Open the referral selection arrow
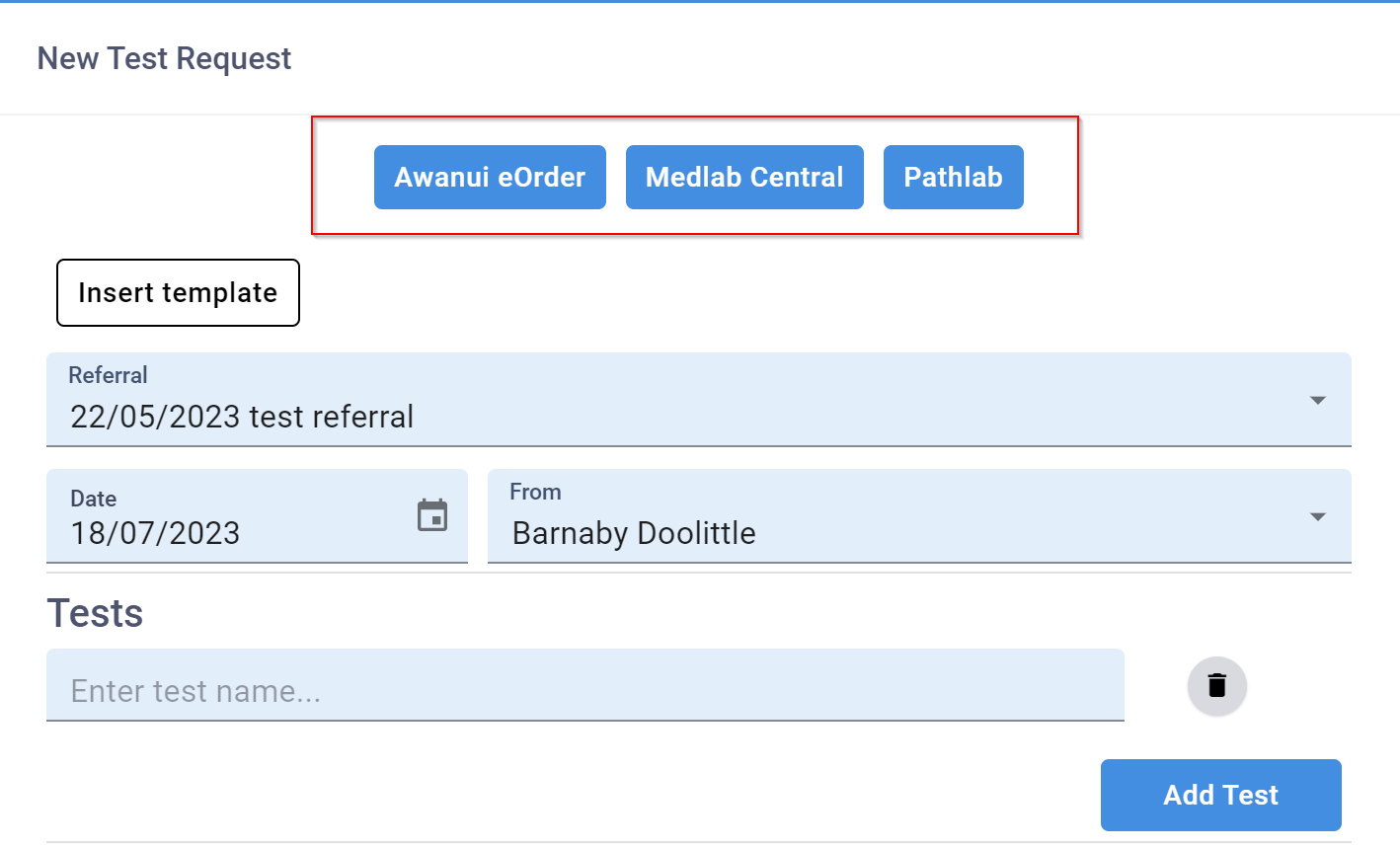This screenshot has width=1400, height=849. (1317, 400)
